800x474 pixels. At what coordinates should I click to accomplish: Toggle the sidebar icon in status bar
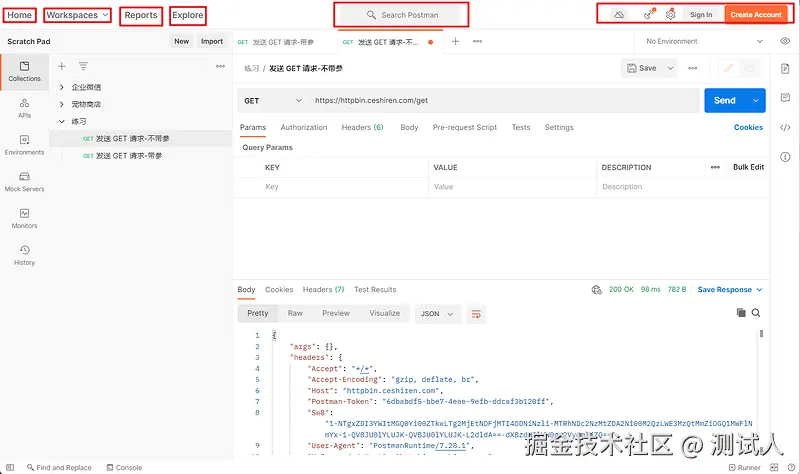coord(10,467)
